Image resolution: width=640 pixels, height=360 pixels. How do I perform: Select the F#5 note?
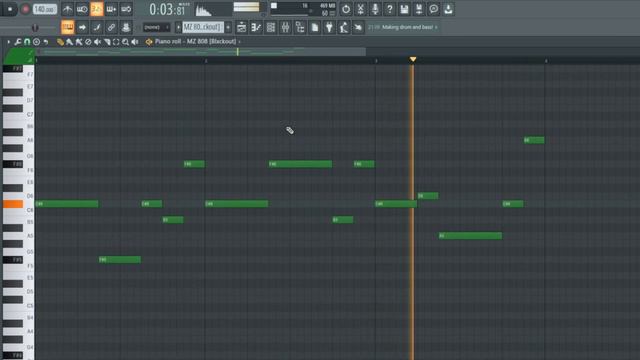click(120, 260)
